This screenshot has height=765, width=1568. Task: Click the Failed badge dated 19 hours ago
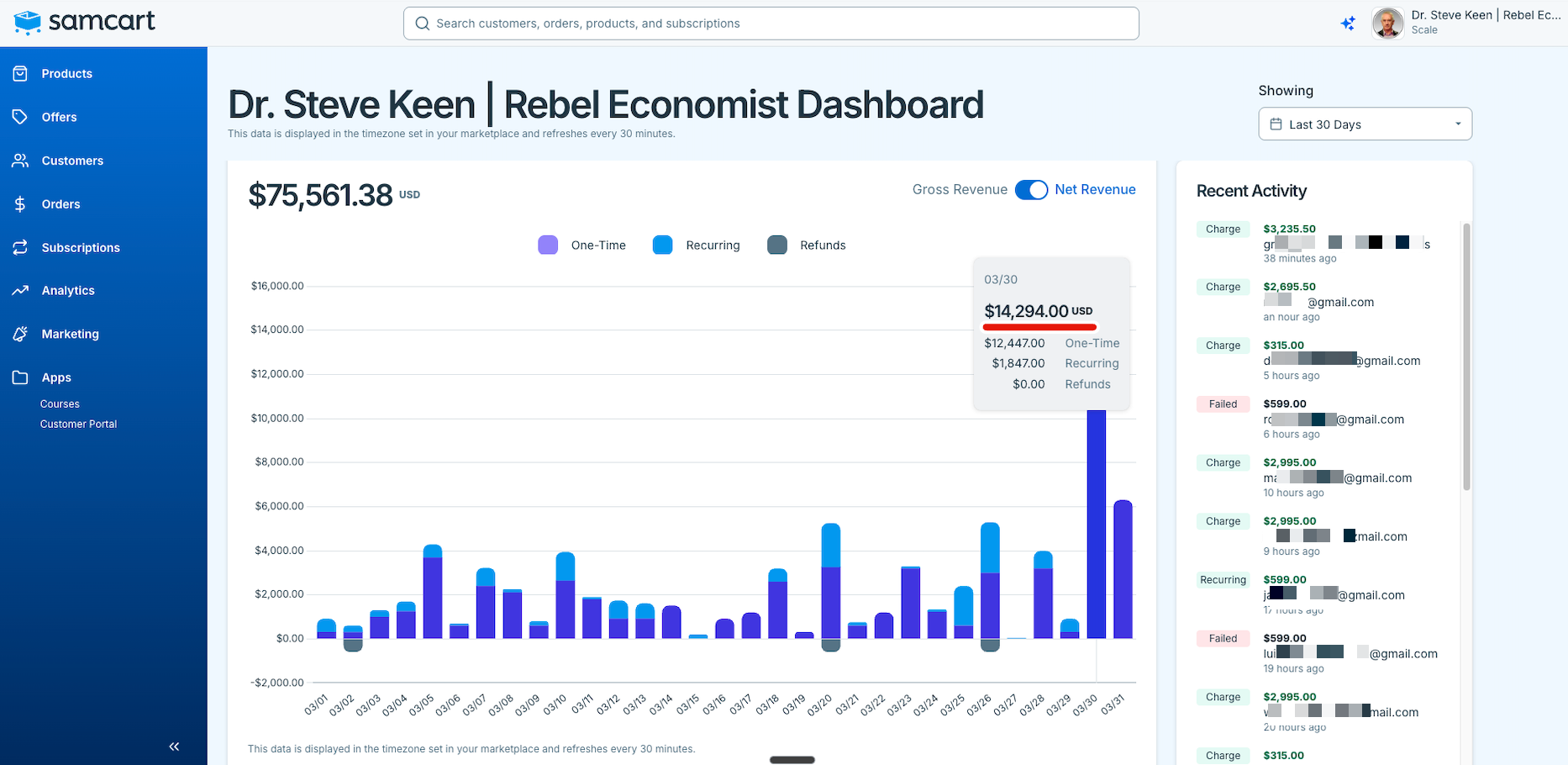(1223, 639)
